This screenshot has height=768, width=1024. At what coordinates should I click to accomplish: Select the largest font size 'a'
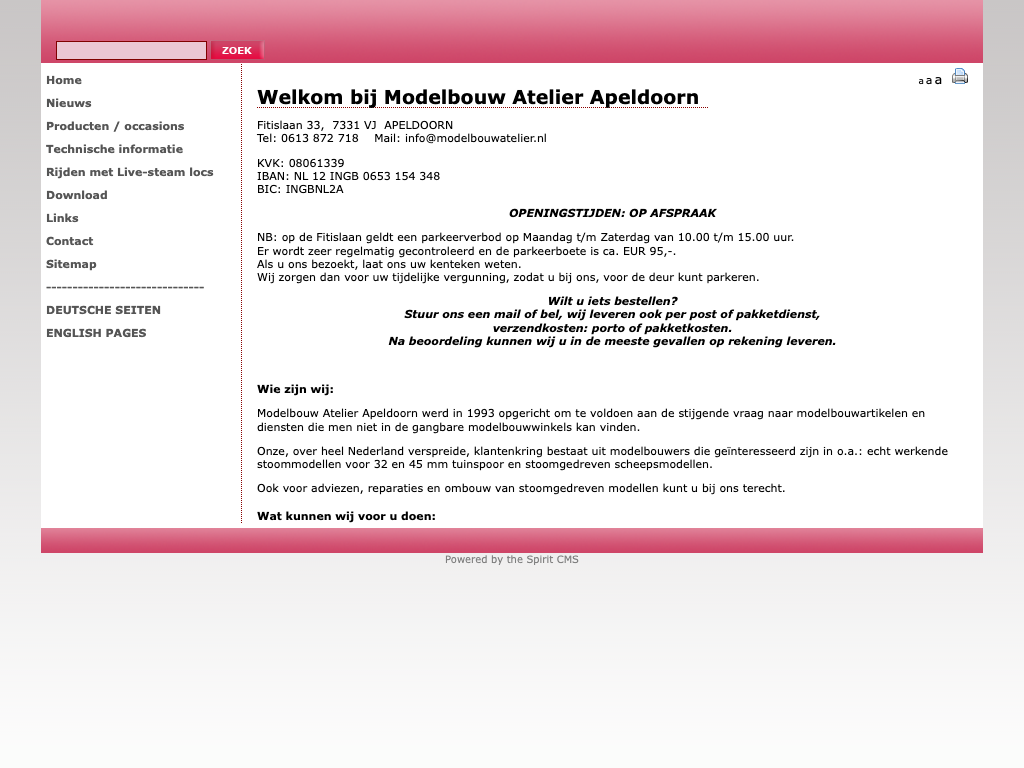click(938, 80)
